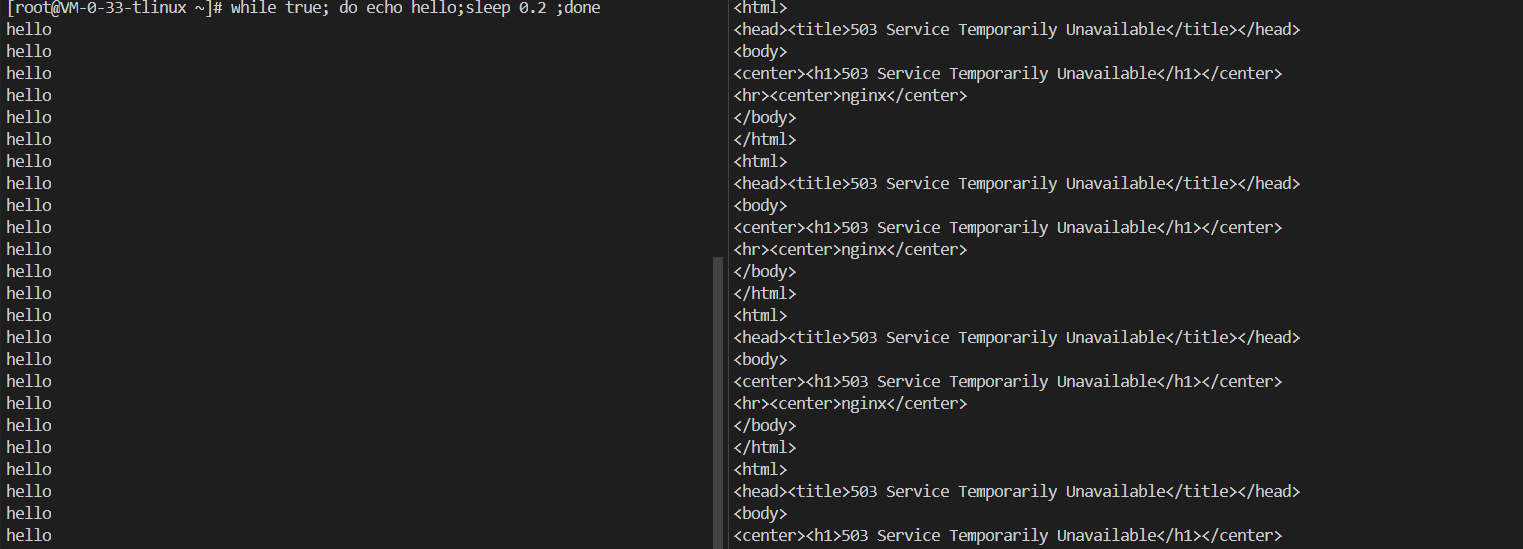Image resolution: width=1523 pixels, height=549 pixels.
Task: Click the topmost 503 title tag line
Action: 1016,29
